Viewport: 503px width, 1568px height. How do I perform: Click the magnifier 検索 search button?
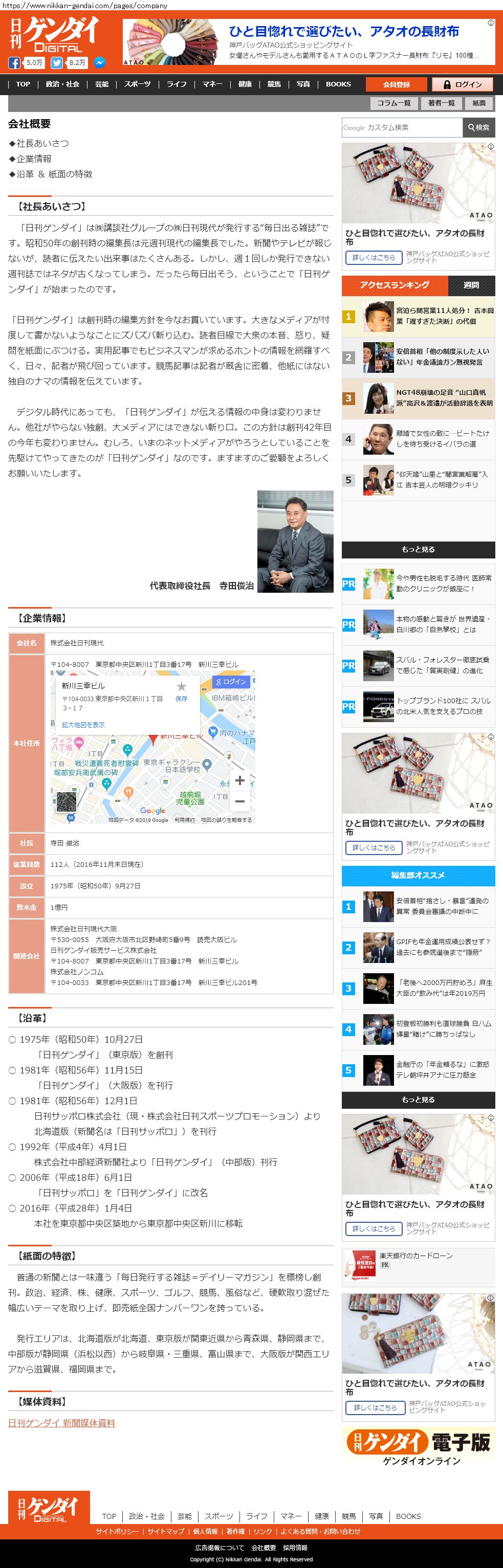(x=478, y=127)
